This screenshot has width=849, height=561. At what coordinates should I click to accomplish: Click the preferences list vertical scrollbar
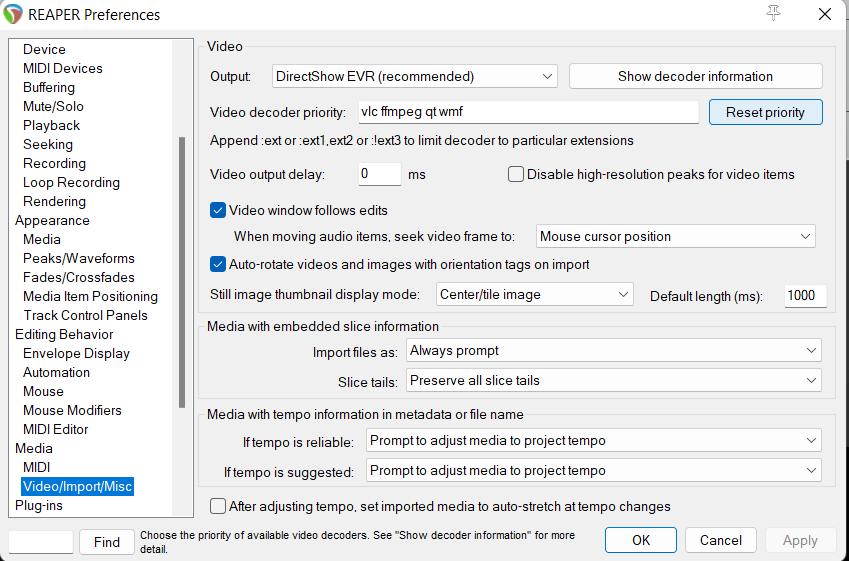pos(181,270)
